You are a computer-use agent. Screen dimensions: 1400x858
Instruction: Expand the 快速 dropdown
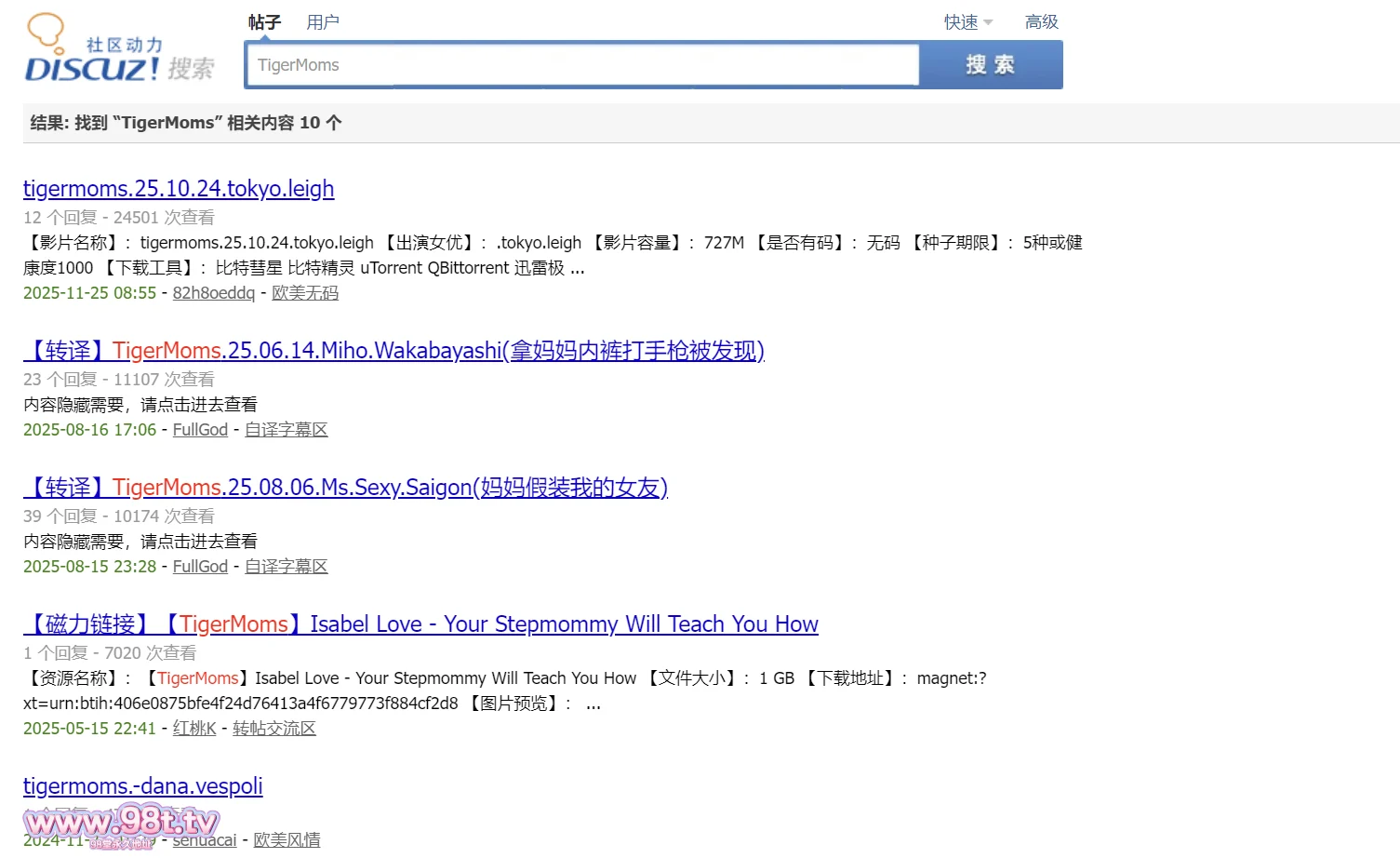click(967, 22)
